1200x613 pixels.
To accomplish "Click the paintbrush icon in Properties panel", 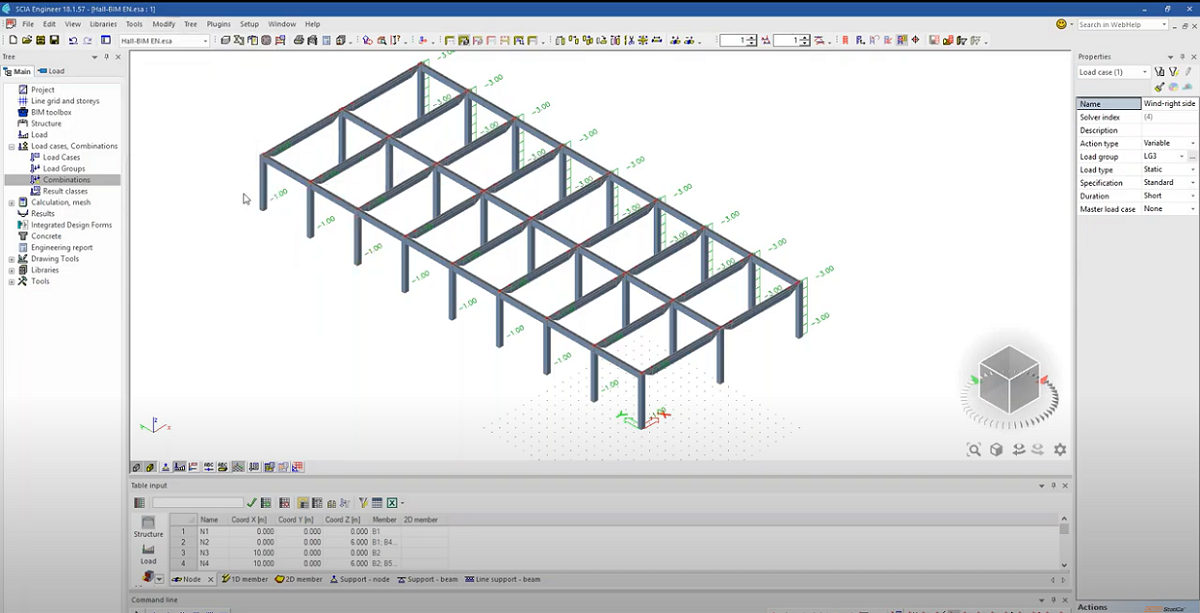I will point(1159,87).
